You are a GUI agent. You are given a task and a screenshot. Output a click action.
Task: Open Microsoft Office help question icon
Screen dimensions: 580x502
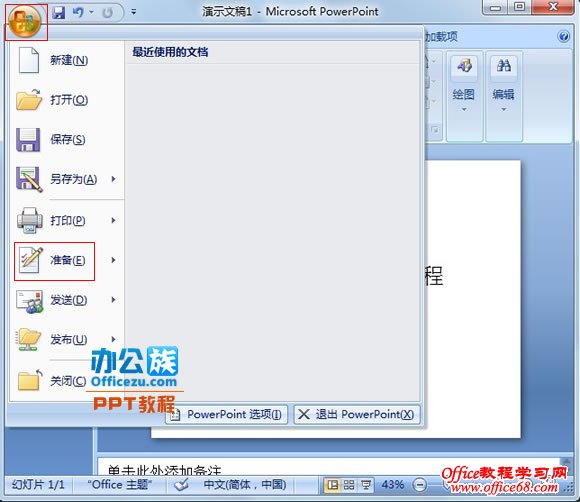point(563,36)
